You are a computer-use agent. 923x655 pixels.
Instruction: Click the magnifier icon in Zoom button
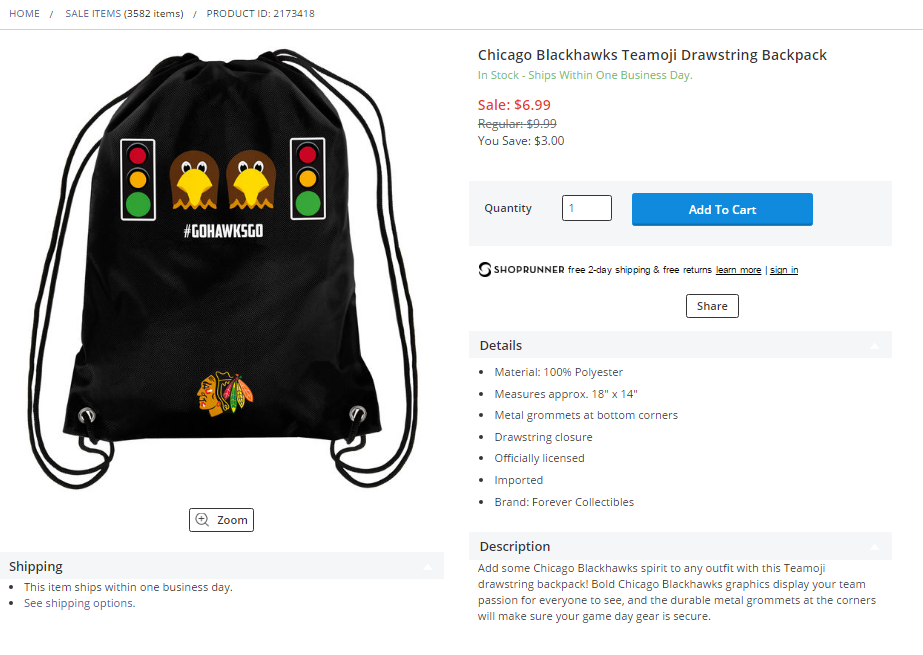click(x=202, y=520)
